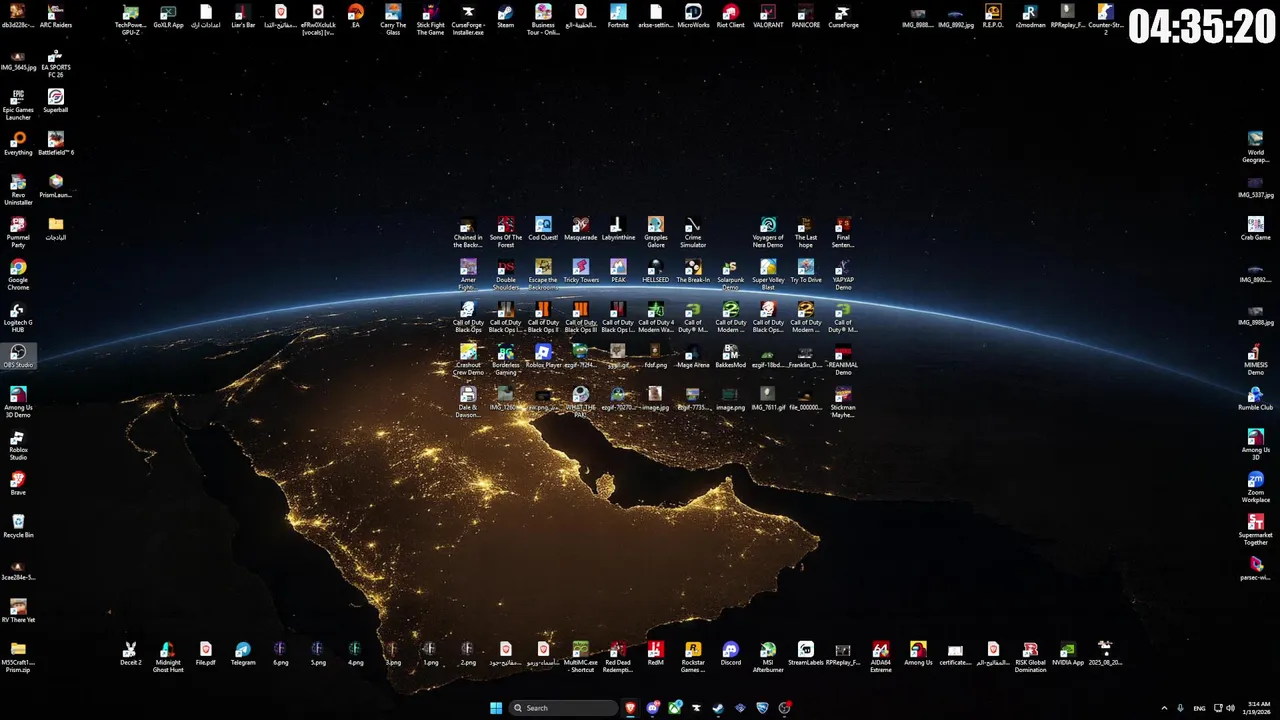Launch the VALORANT desktop icon
The width and height of the screenshot is (1280, 720).
[768, 15]
